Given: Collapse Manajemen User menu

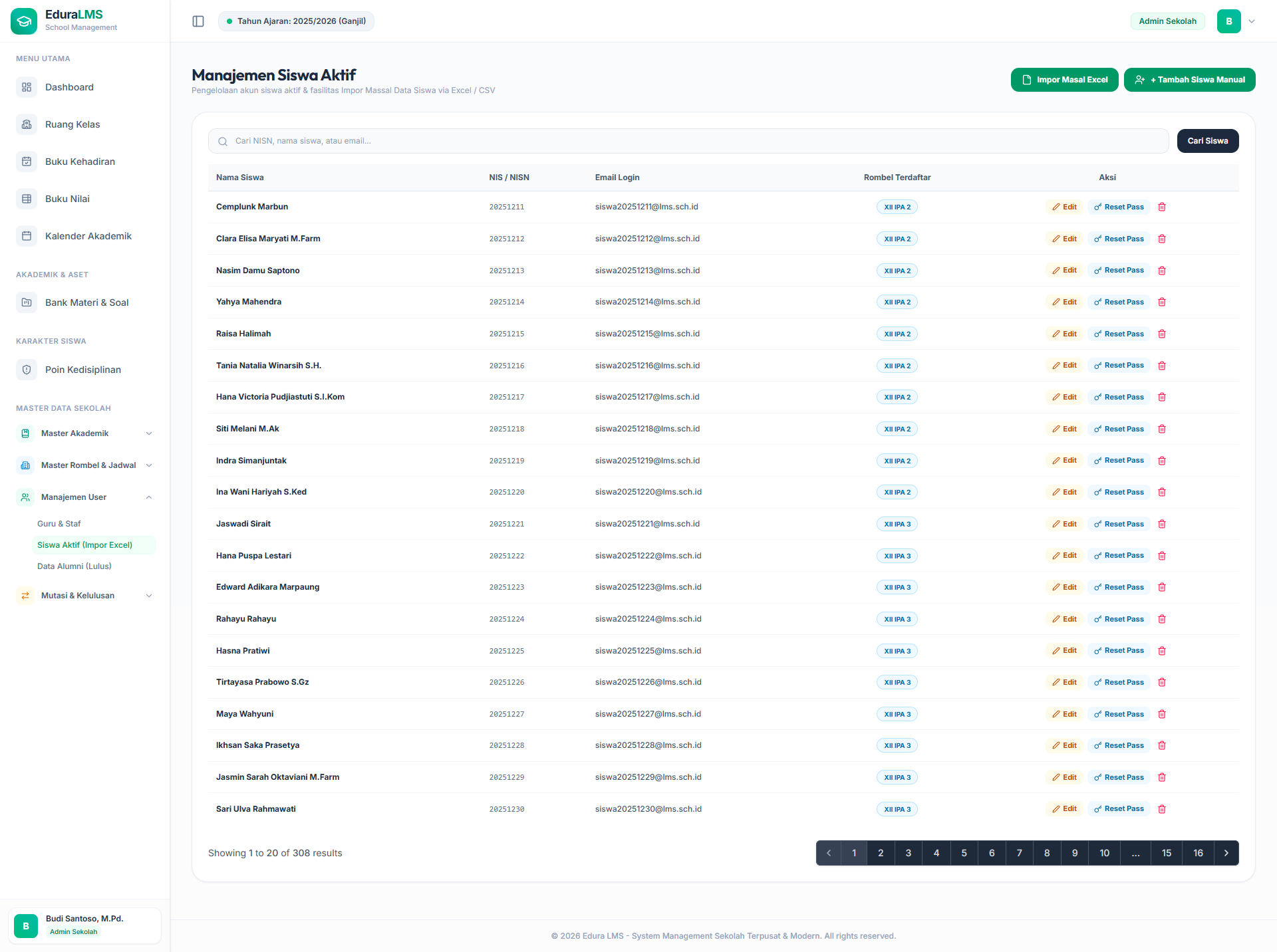Looking at the screenshot, I should [85, 497].
